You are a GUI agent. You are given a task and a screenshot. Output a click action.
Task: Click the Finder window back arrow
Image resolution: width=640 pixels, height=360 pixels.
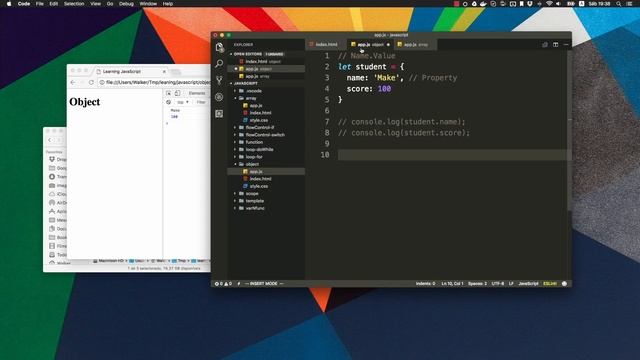(50, 140)
